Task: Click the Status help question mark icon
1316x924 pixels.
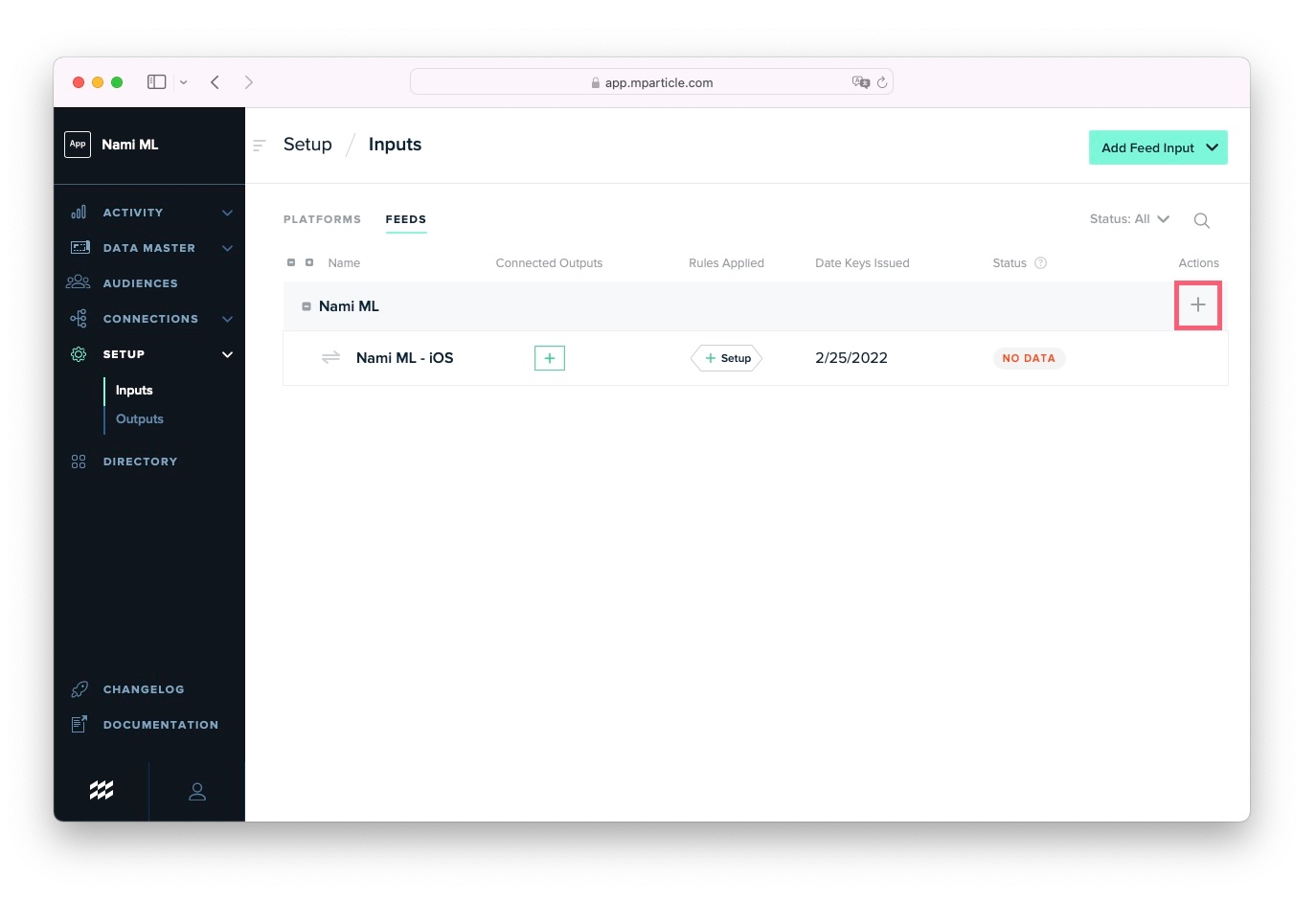Action: pyautogui.click(x=1041, y=263)
